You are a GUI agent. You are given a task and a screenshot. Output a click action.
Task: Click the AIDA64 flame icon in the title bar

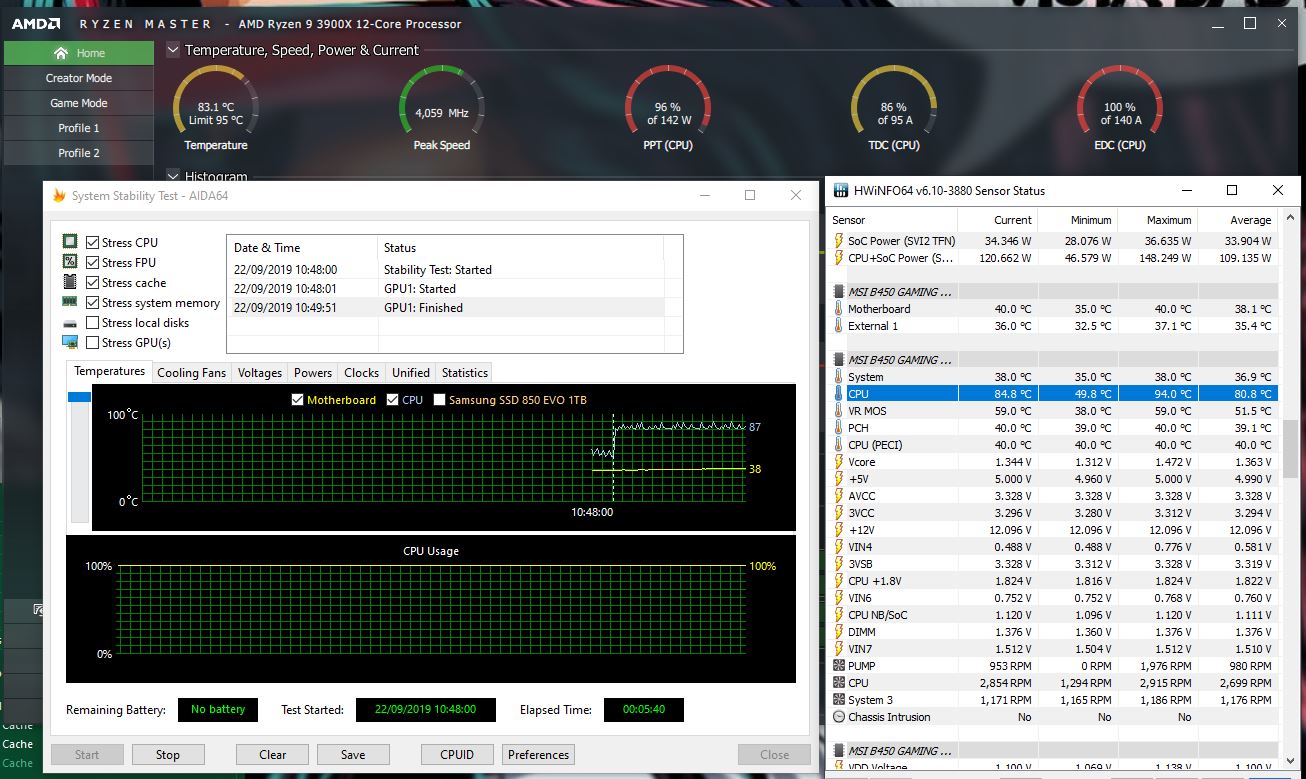coord(59,195)
